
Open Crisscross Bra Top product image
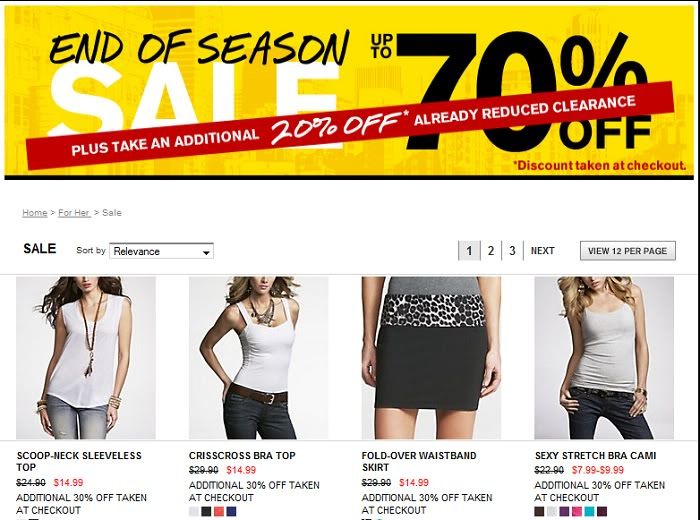(x=258, y=358)
